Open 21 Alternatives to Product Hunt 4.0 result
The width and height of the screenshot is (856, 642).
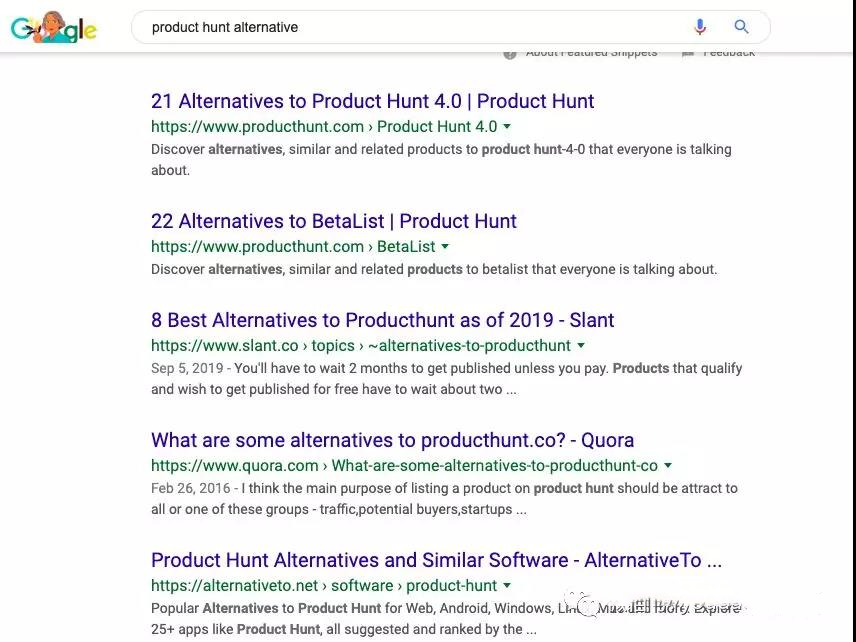(x=372, y=102)
